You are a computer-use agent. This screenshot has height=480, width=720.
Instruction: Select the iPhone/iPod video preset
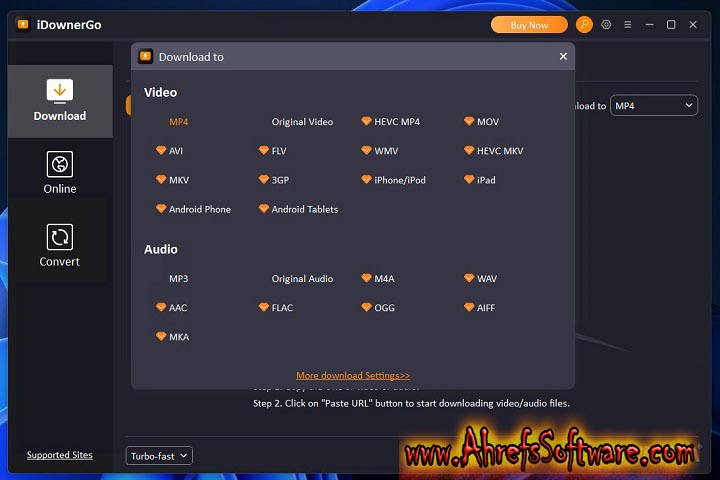399,180
